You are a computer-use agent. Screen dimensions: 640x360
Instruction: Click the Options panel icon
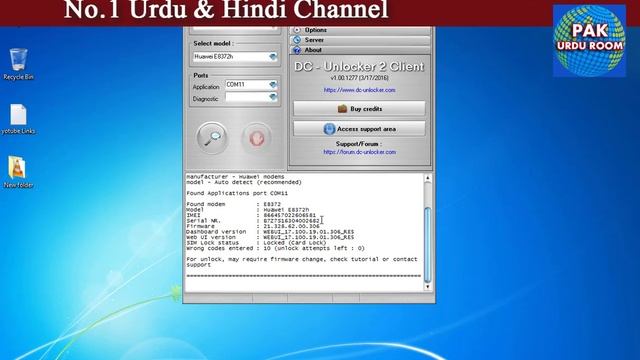297,30
